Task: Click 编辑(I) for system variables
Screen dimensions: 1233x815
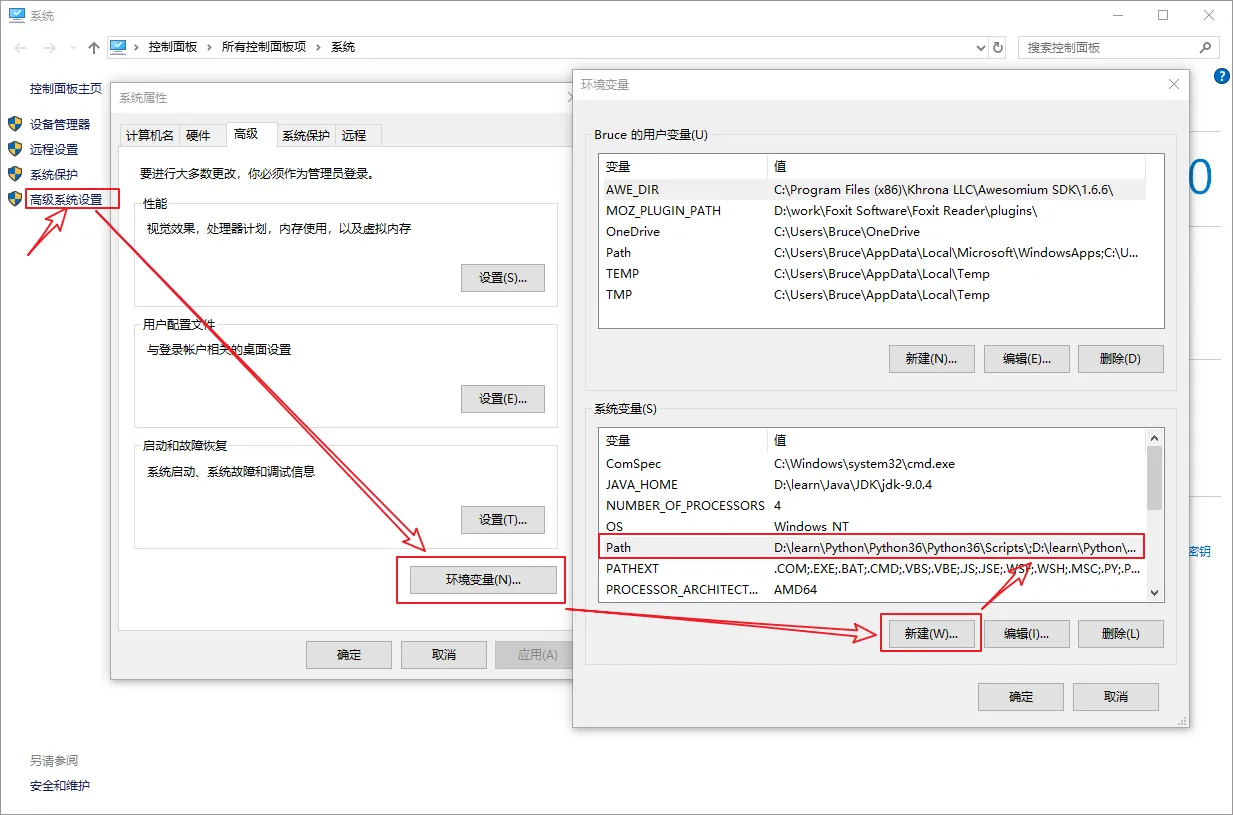Action: point(1026,633)
